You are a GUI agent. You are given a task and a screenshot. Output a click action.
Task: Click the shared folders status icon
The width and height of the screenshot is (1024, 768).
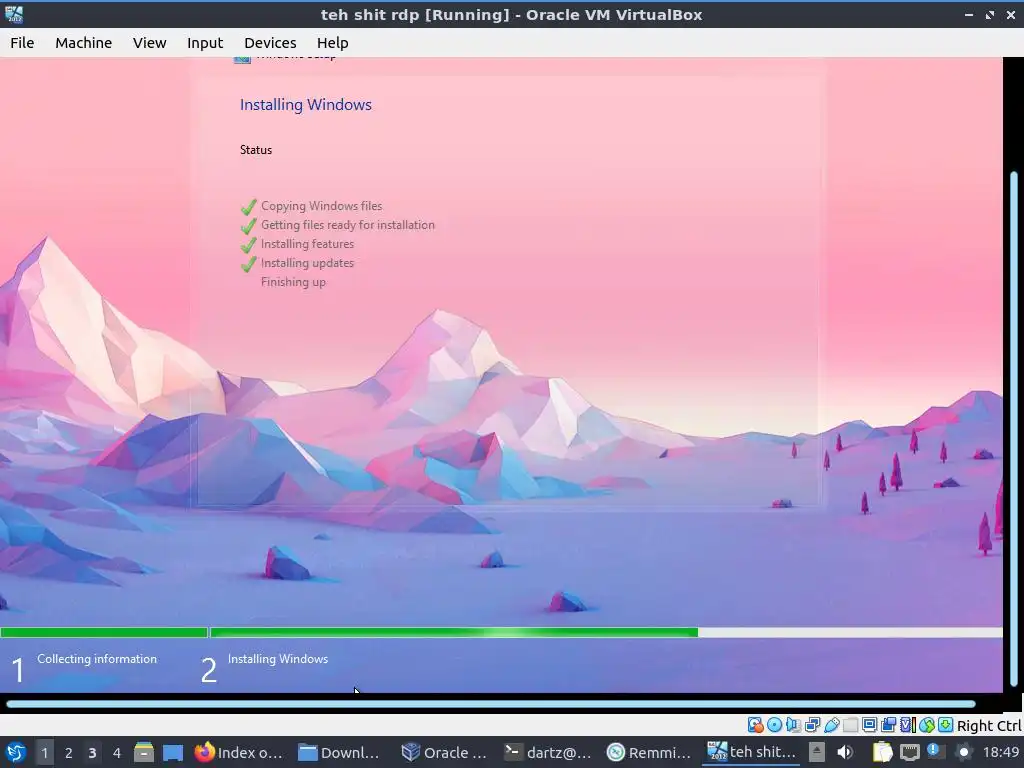pos(850,725)
